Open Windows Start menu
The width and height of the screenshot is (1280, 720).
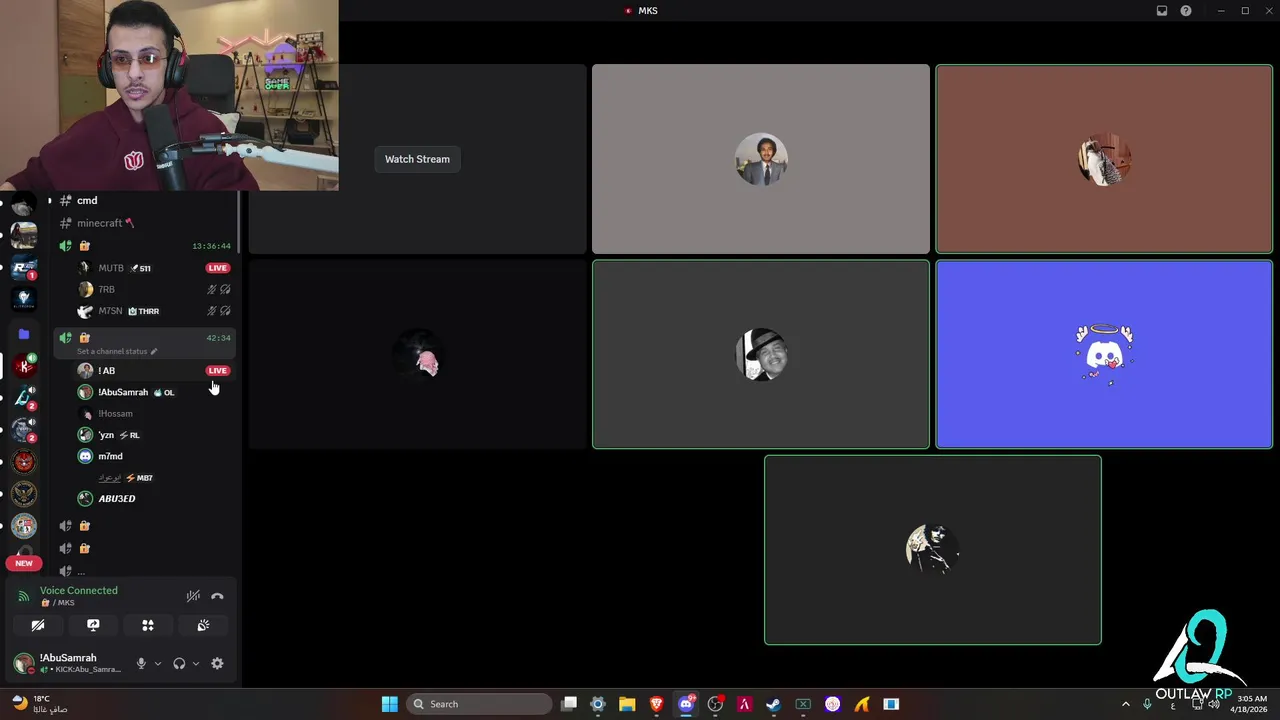click(390, 704)
